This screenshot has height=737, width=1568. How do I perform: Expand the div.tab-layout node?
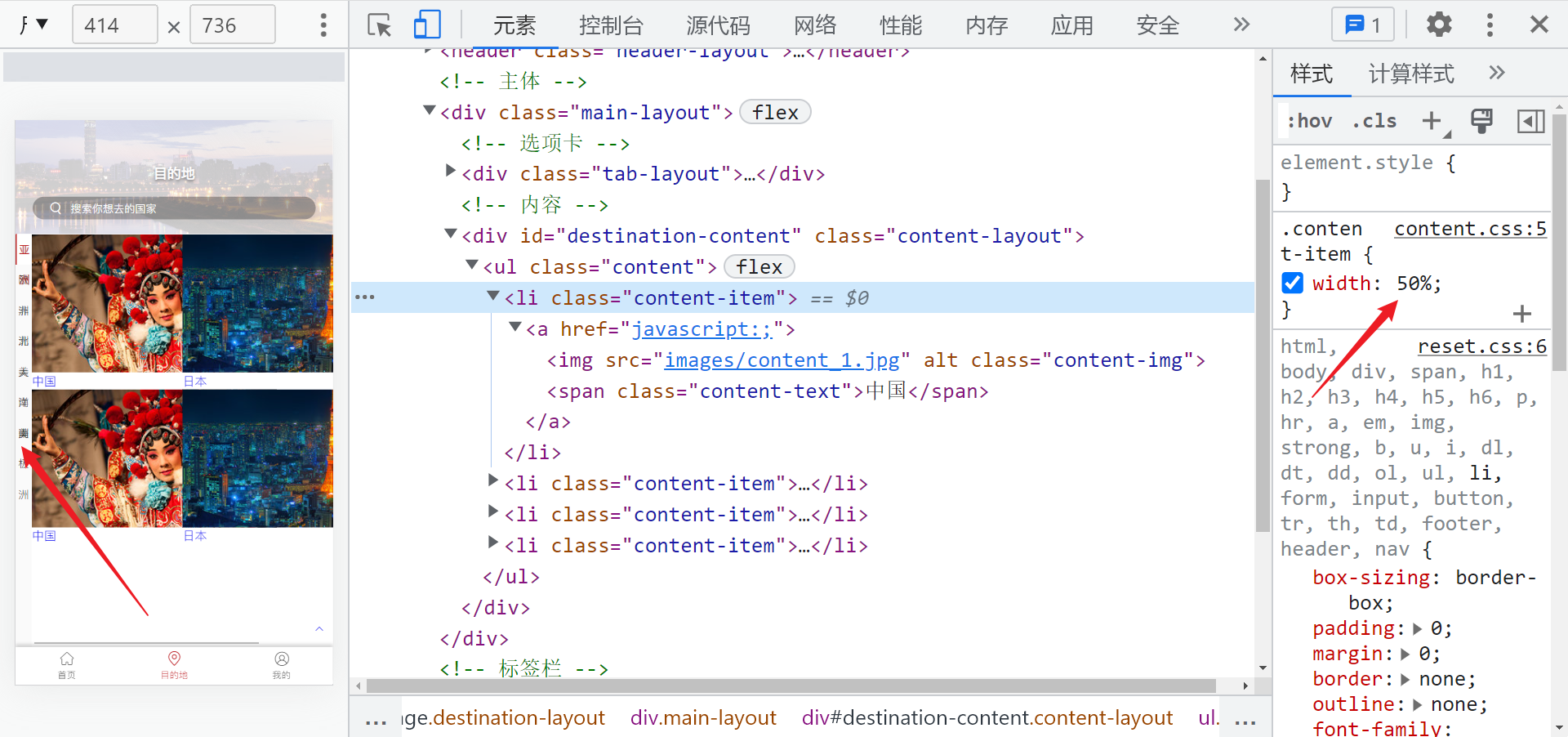pyautogui.click(x=450, y=171)
